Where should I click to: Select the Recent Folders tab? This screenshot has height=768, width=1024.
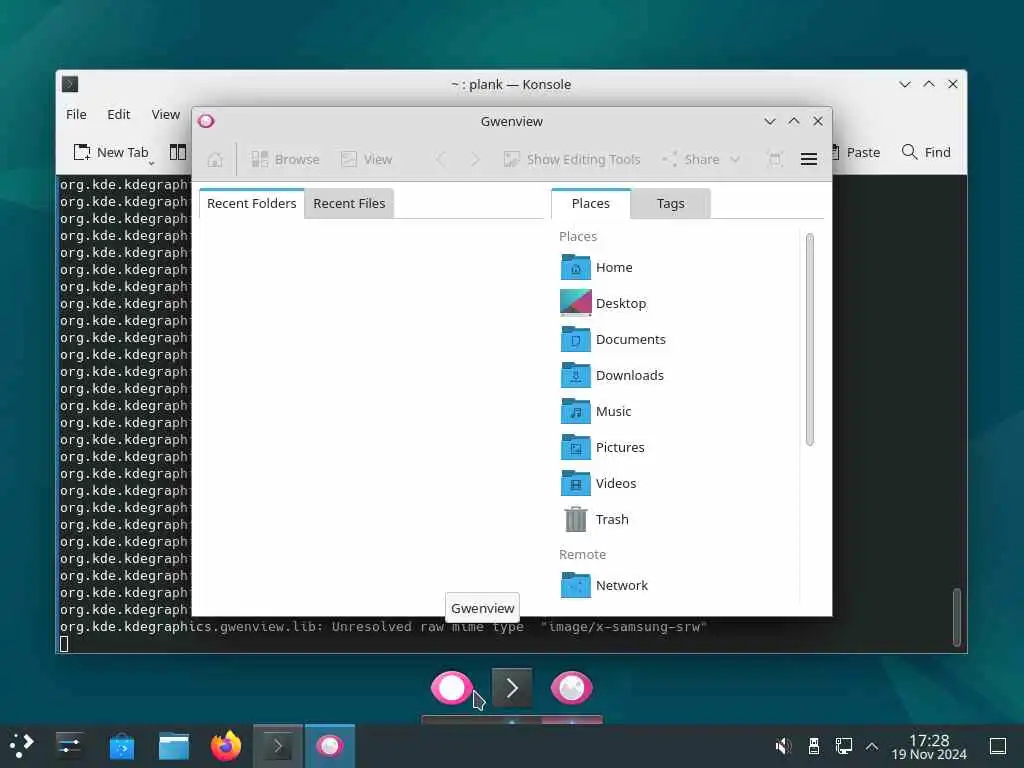tap(251, 203)
